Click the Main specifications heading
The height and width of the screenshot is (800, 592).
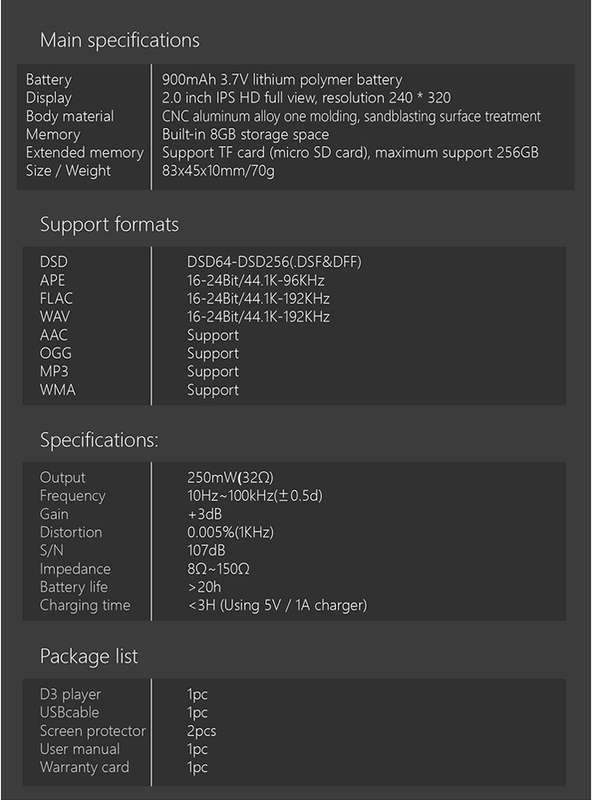click(119, 40)
